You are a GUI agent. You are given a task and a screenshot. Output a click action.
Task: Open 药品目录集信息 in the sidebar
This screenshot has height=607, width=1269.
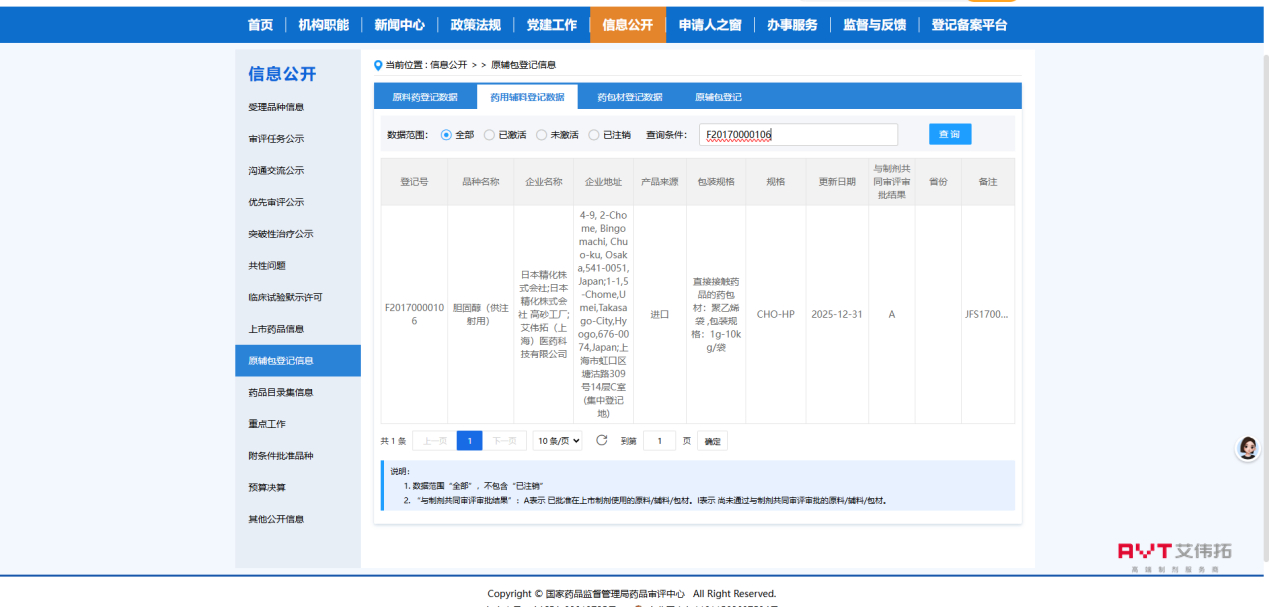tap(298, 392)
